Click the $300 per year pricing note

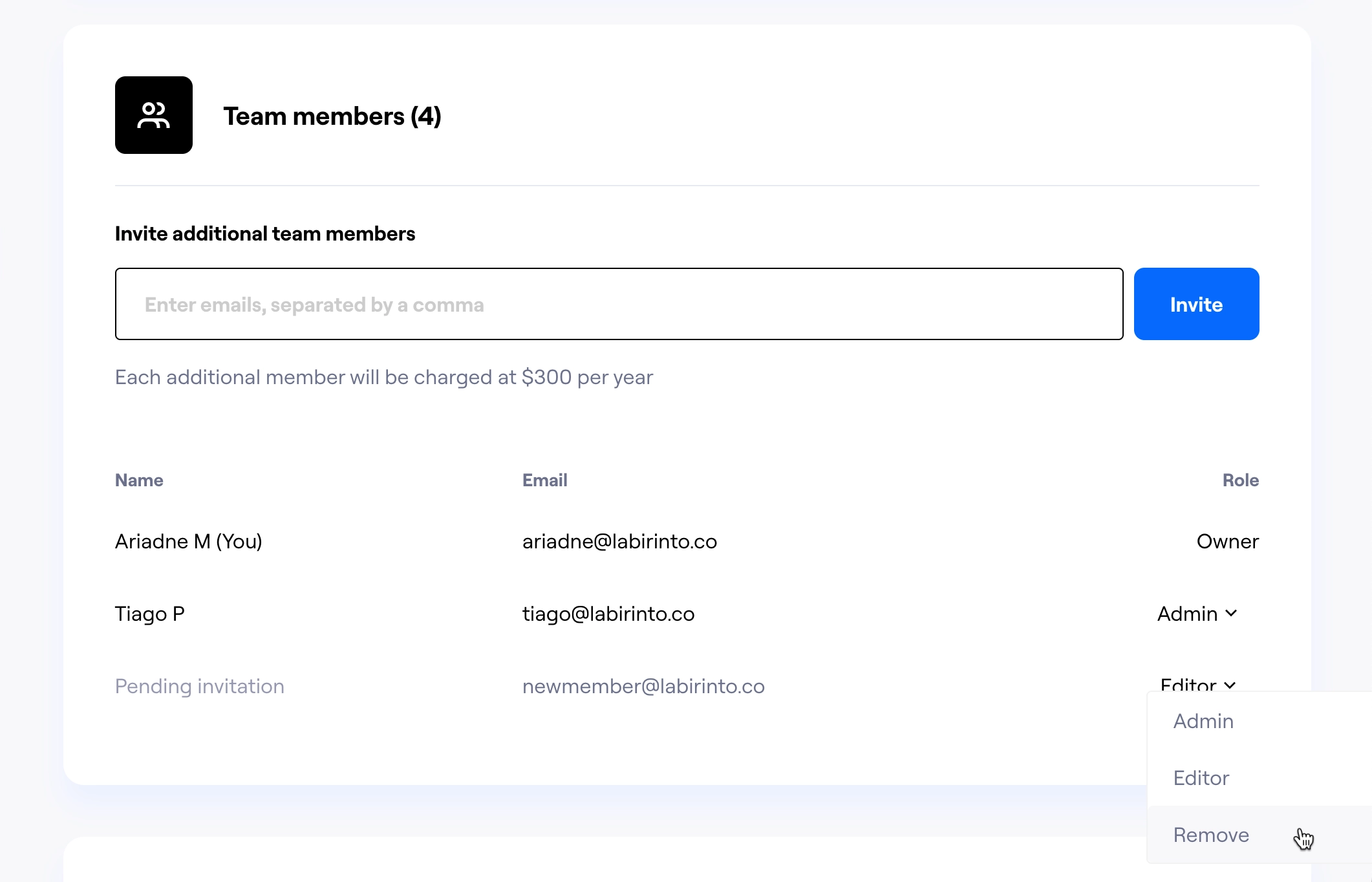click(x=384, y=377)
